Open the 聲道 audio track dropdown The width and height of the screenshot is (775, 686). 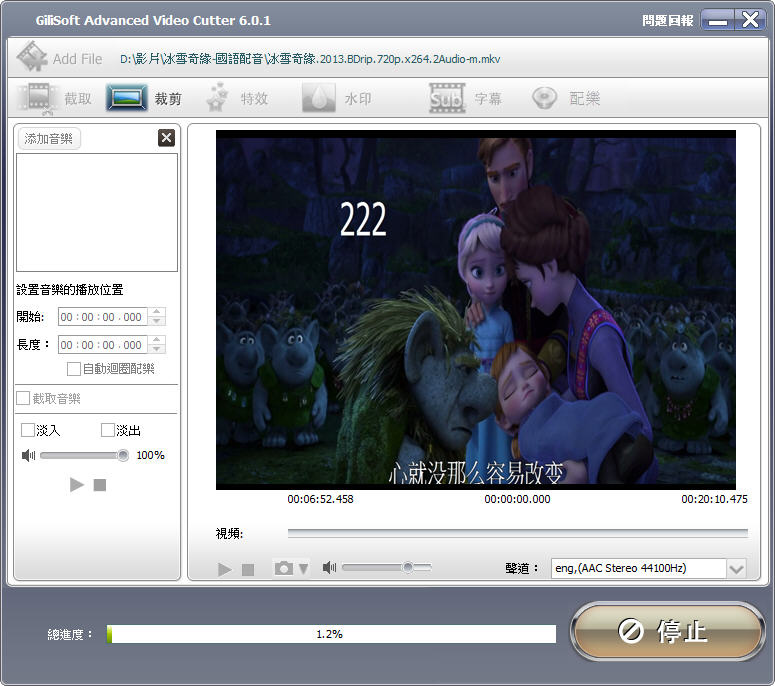click(736, 569)
